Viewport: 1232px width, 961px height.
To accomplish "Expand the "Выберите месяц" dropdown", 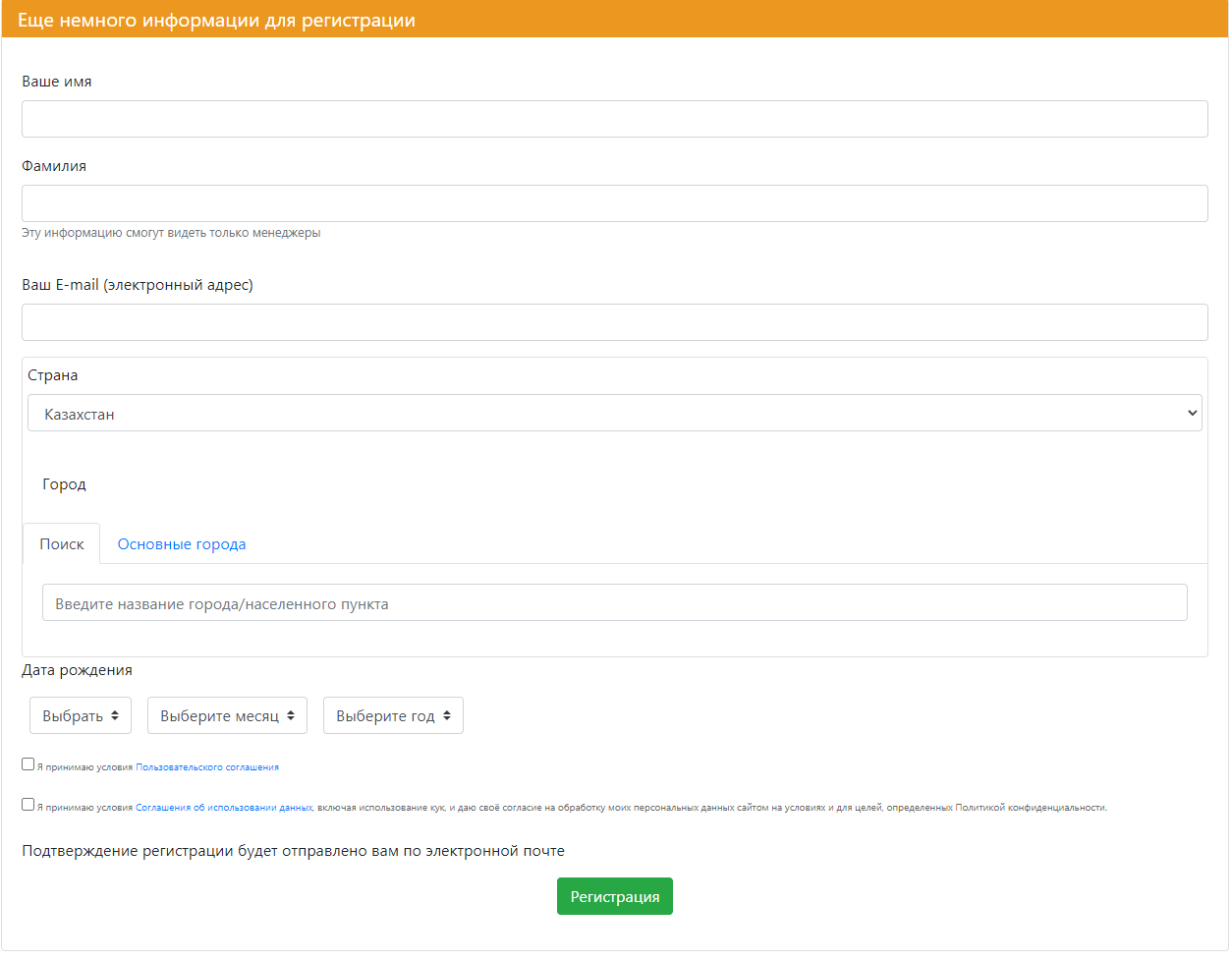I will point(227,715).
